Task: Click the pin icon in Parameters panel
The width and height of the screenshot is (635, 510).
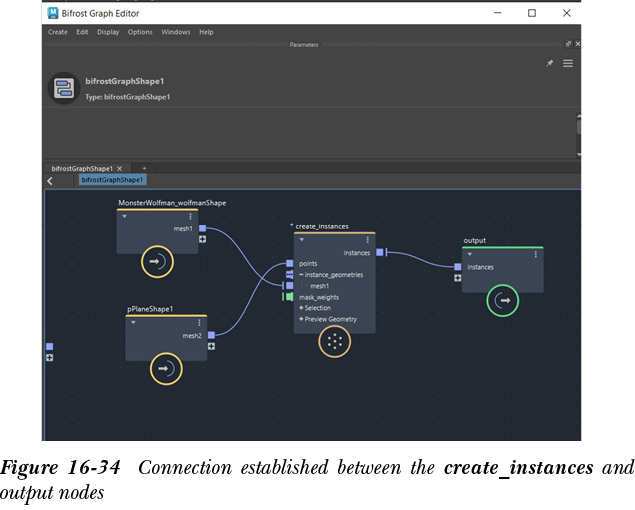Action: (x=549, y=63)
